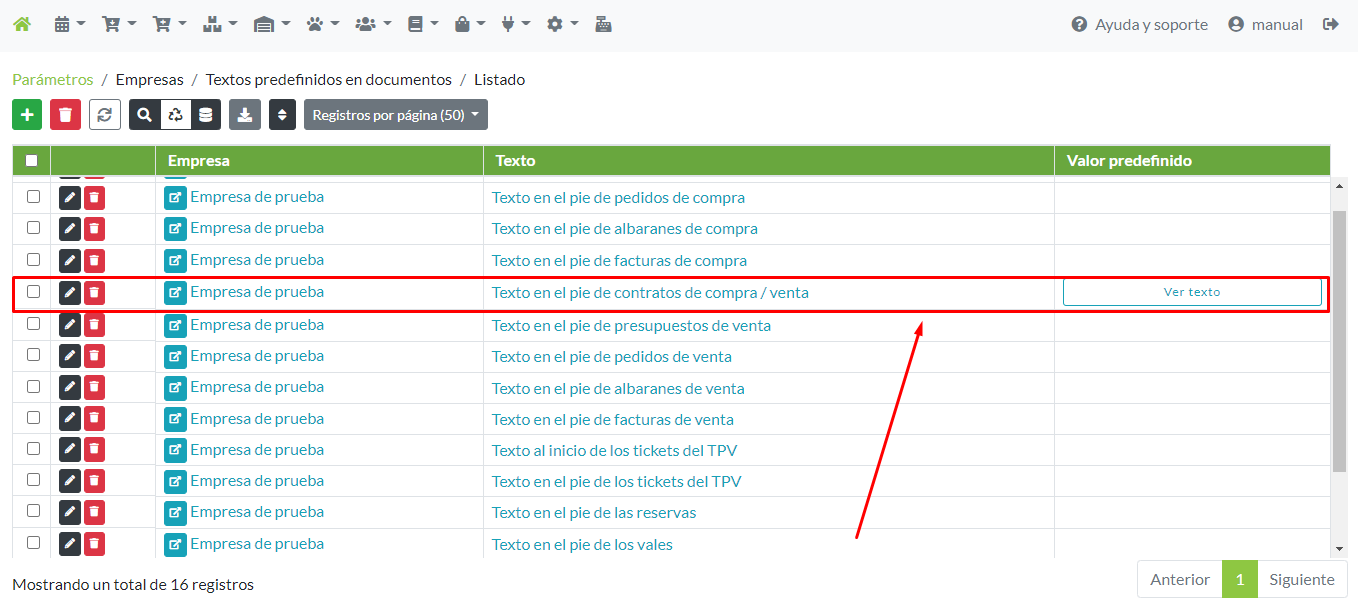1358x612 pixels.
Task: Open the paw print menu in the navbar
Action: point(322,24)
